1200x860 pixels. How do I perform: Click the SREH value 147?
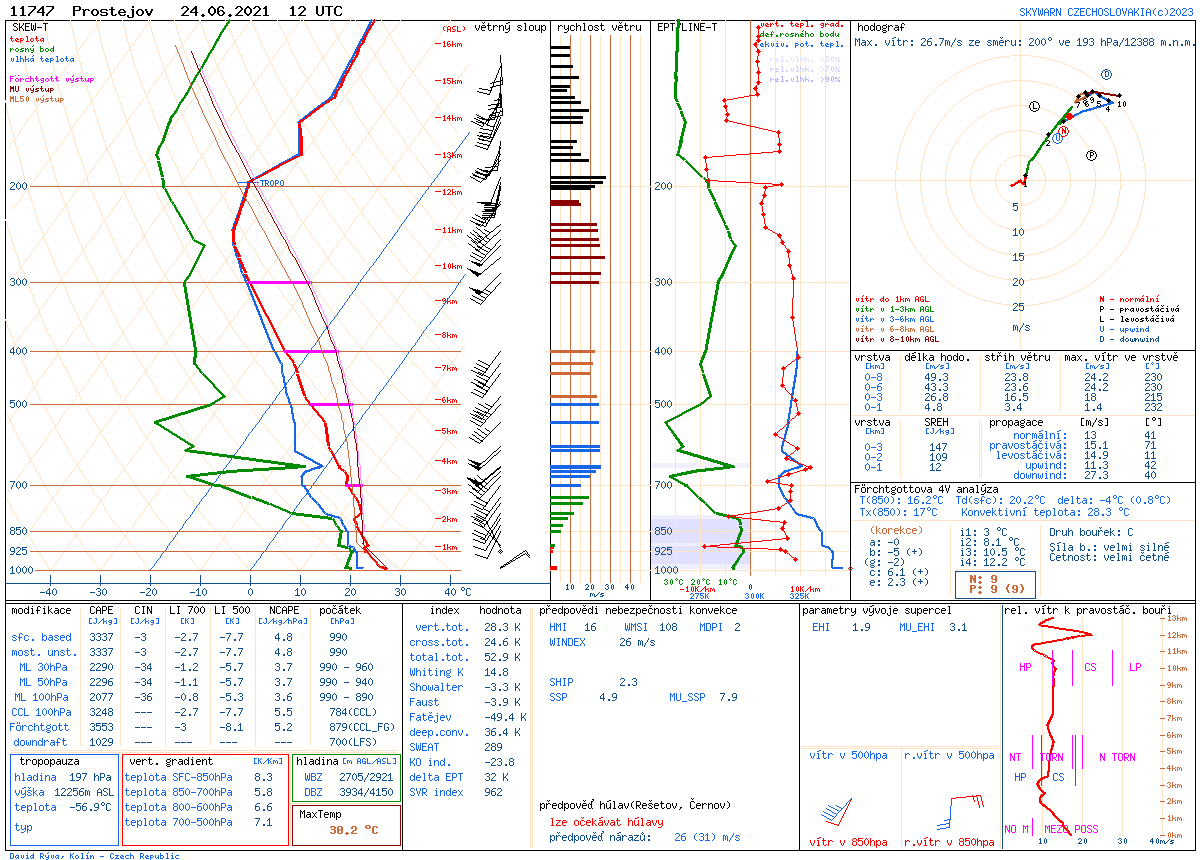tap(938, 447)
